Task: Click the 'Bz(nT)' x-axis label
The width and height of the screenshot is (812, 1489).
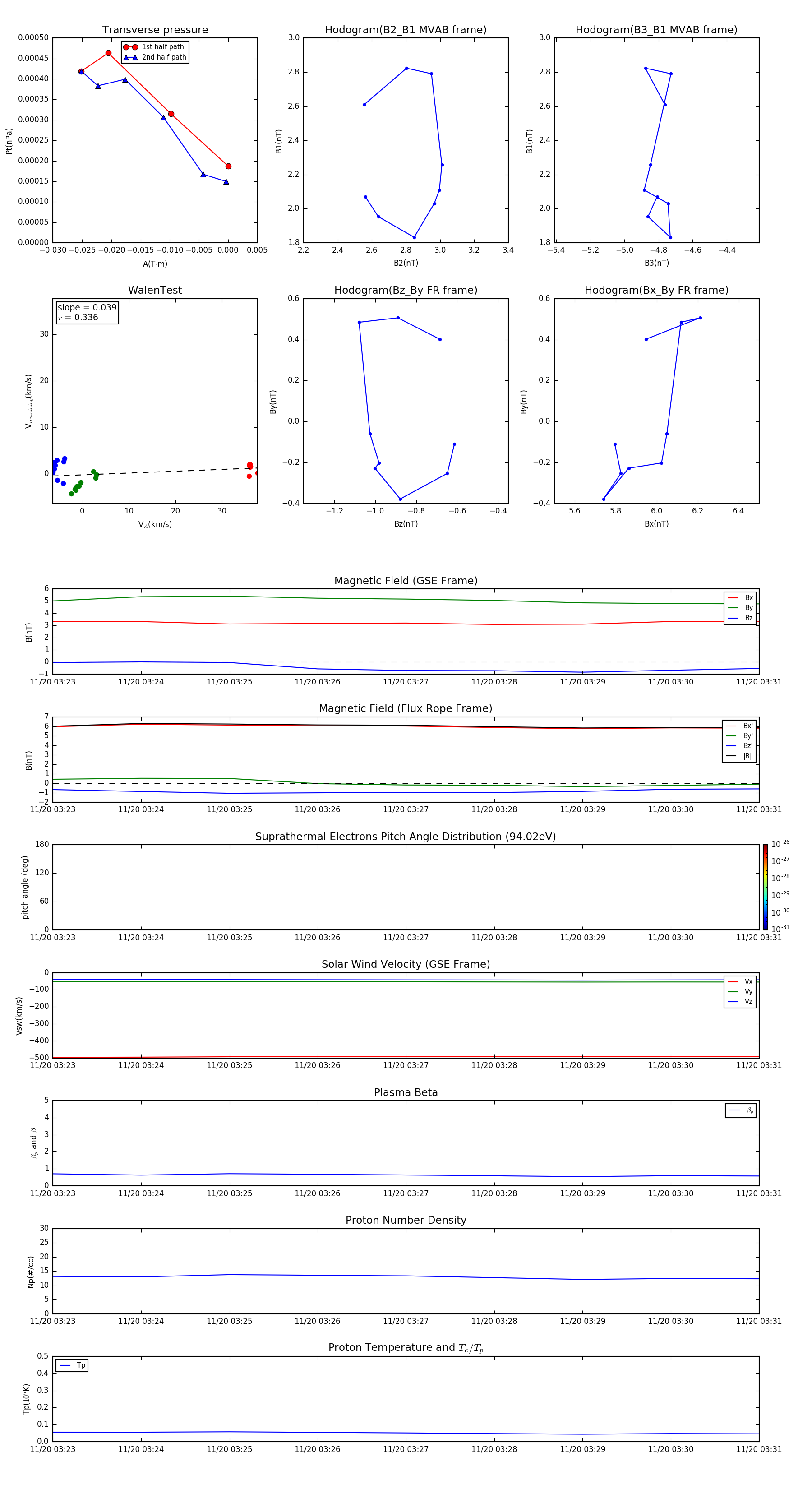Action: (406, 524)
